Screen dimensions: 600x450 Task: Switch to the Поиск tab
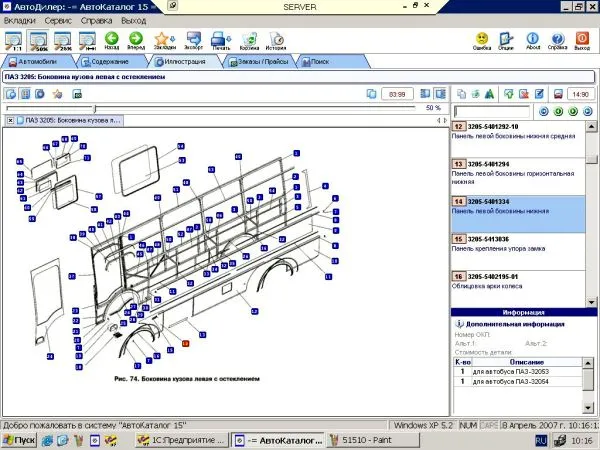coord(331,62)
